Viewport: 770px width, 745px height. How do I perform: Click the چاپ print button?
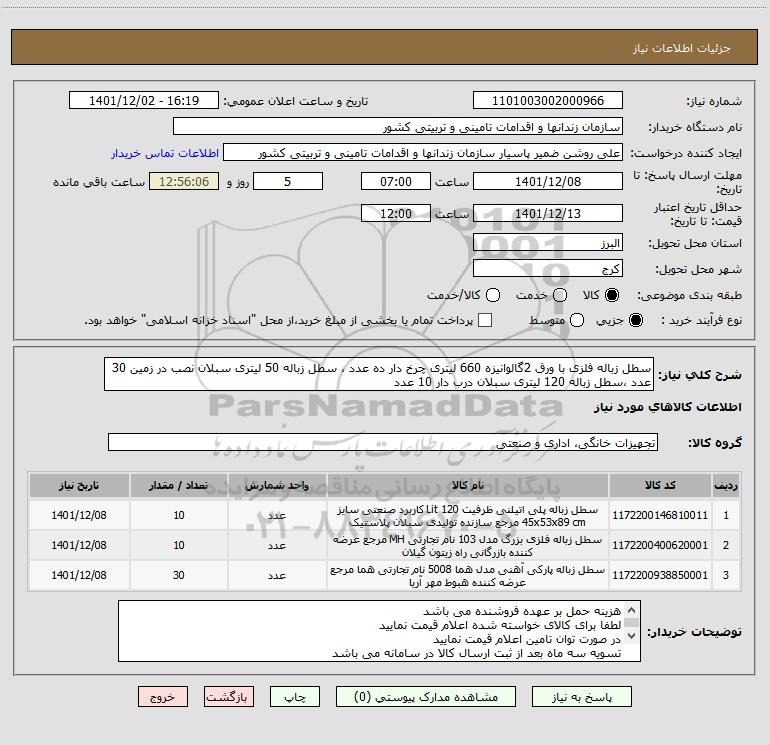tap(295, 697)
